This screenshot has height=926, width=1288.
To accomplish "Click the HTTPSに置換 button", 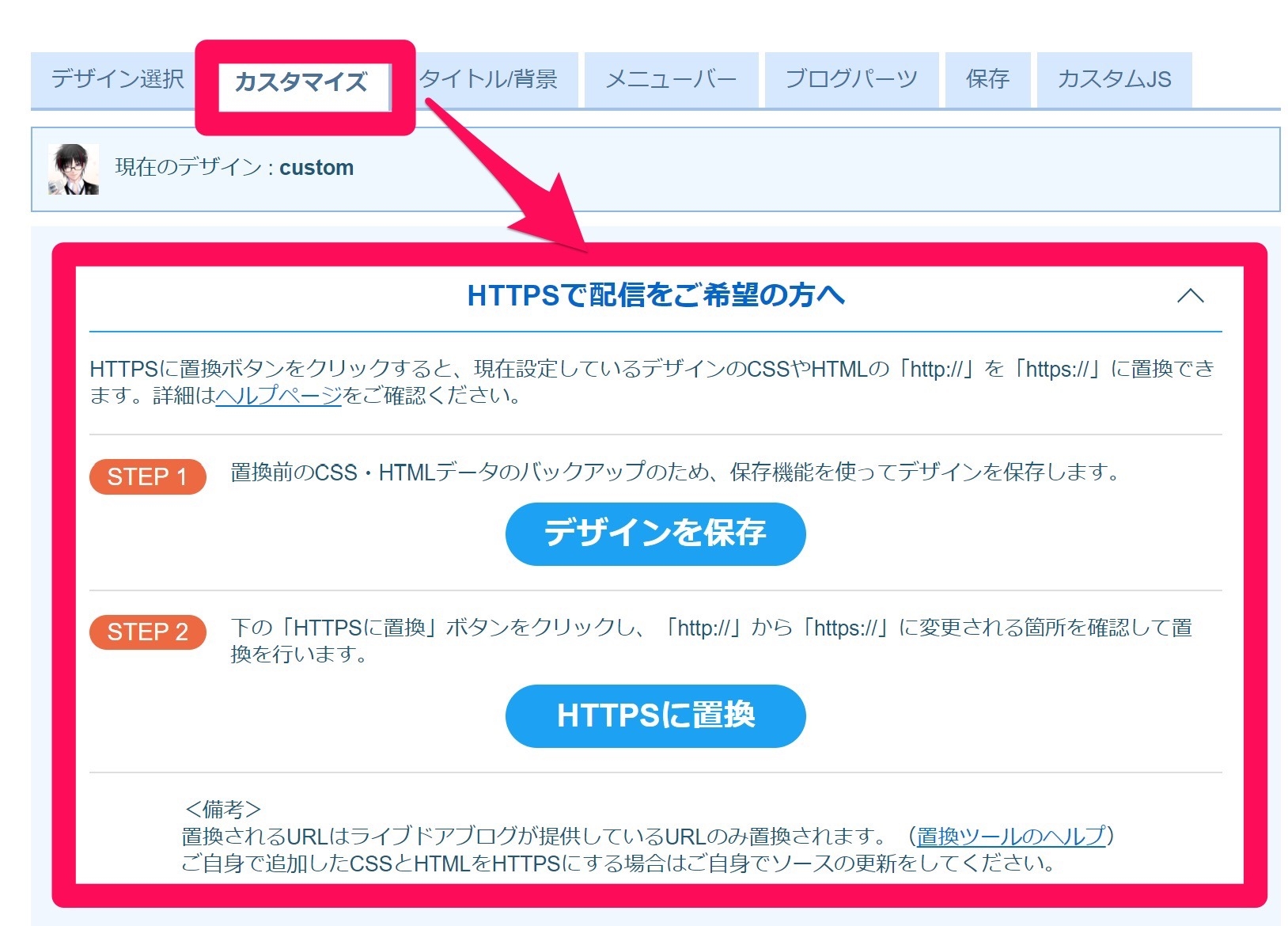I will (655, 715).
